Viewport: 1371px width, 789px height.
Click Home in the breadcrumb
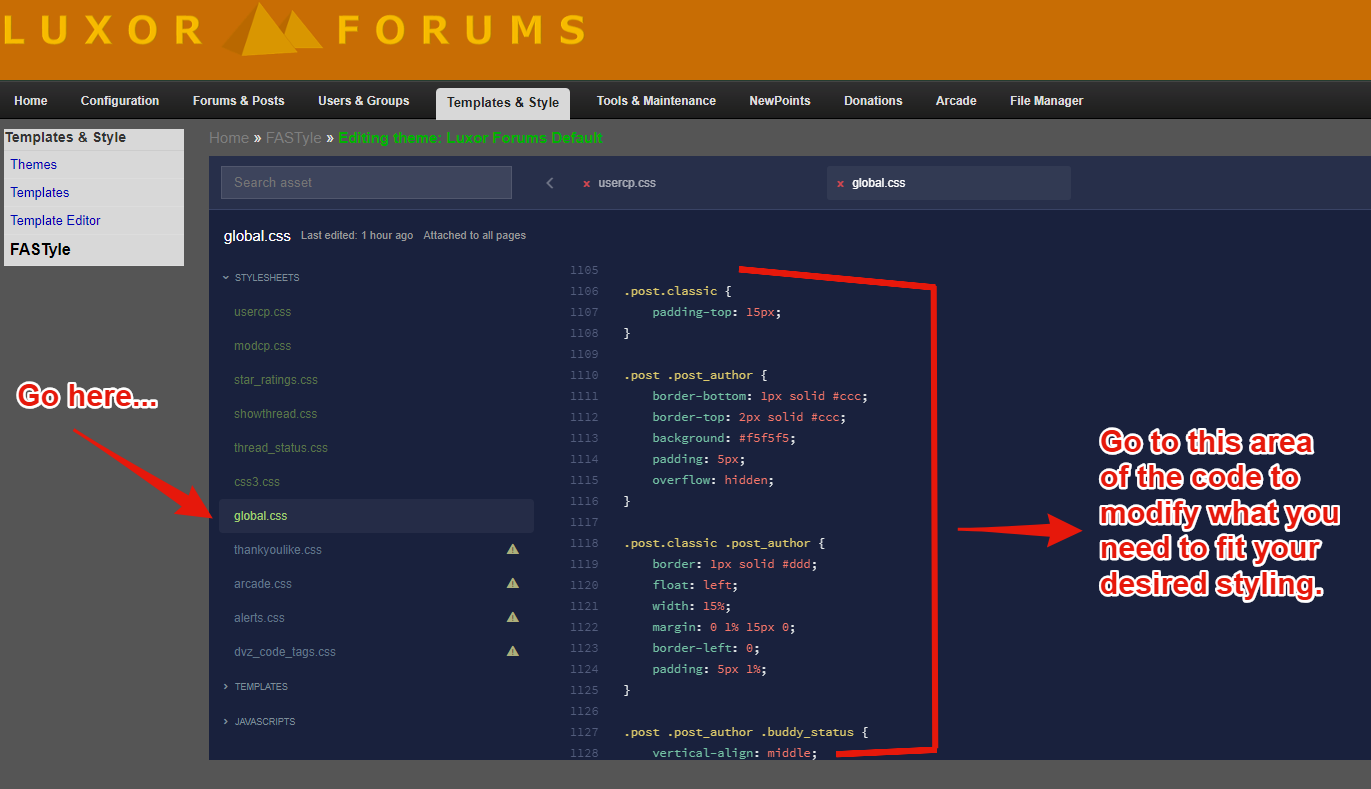pyautogui.click(x=229, y=138)
